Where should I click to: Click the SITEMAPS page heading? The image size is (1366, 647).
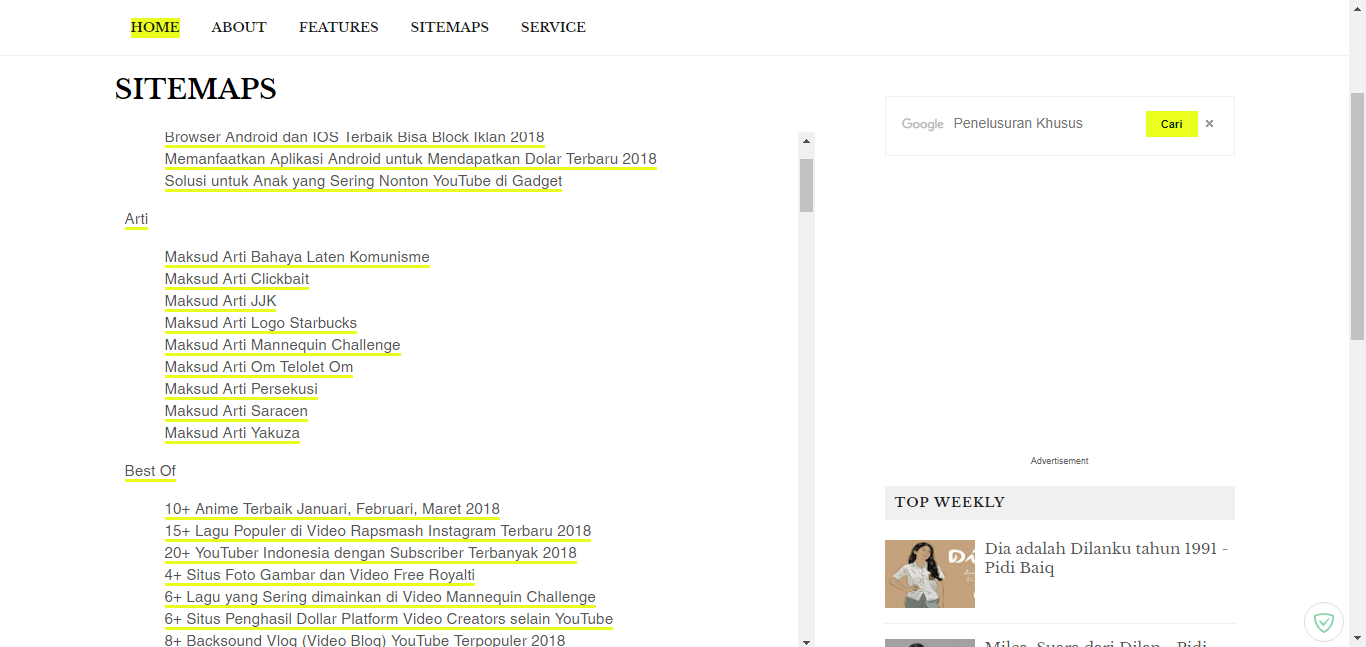pyautogui.click(x=196, y=89)
